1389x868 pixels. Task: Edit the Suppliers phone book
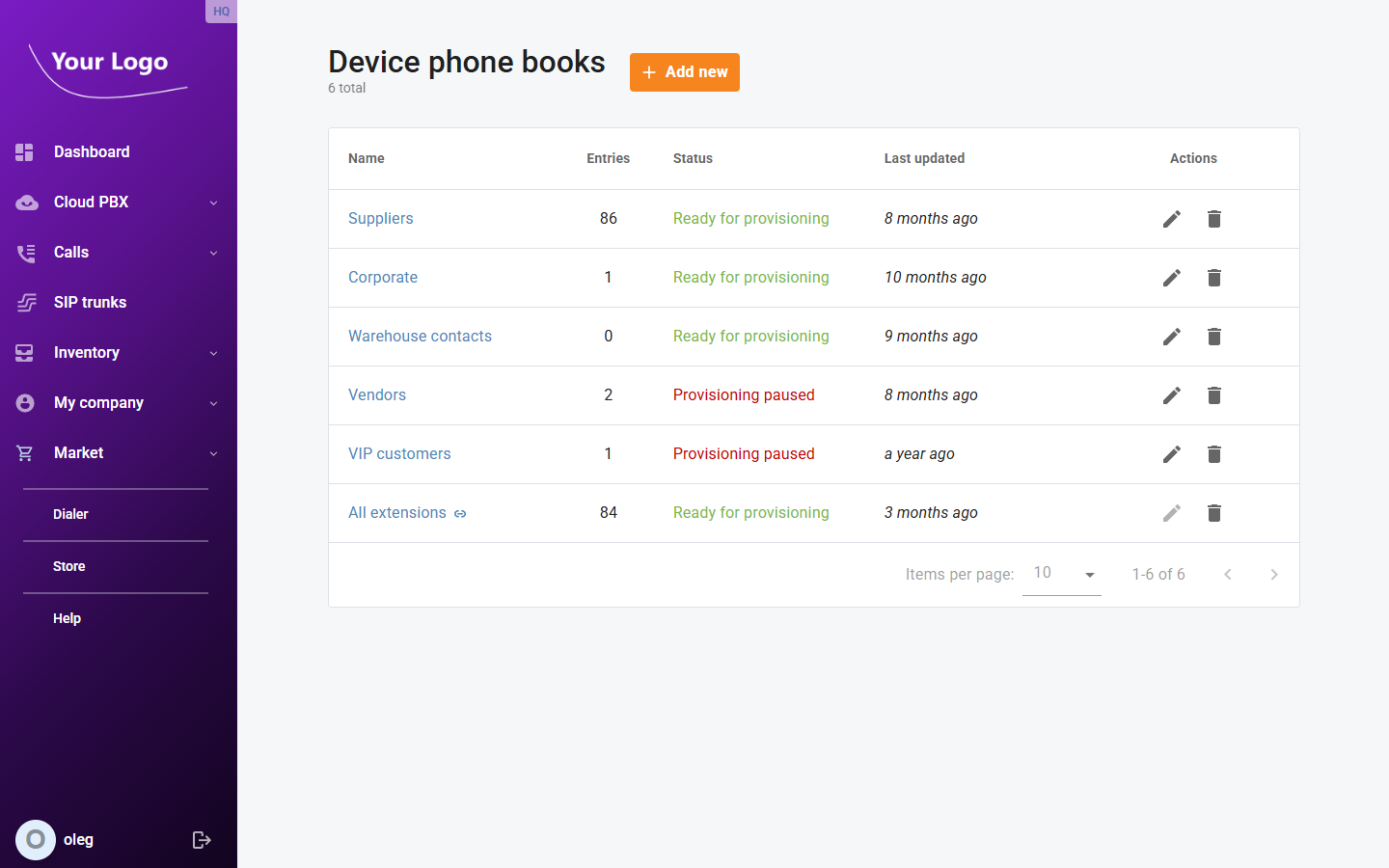pyautogui.click(x=1171, y=219)
